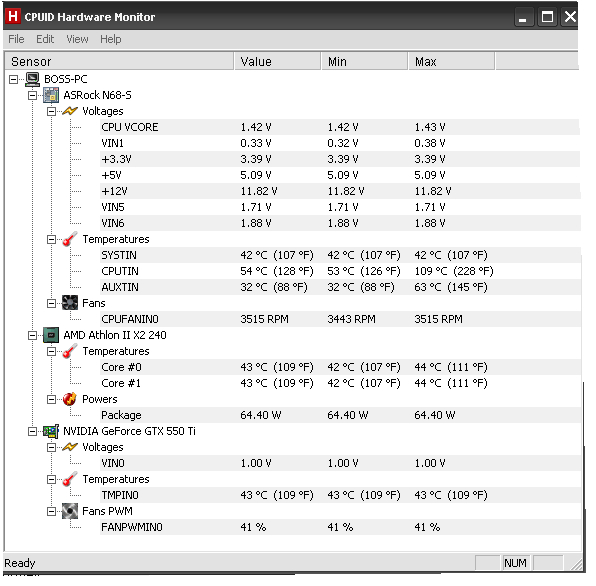Click the Fans category fan icon
The height and width of the screenshot is (586, 596).
[70, 303]
